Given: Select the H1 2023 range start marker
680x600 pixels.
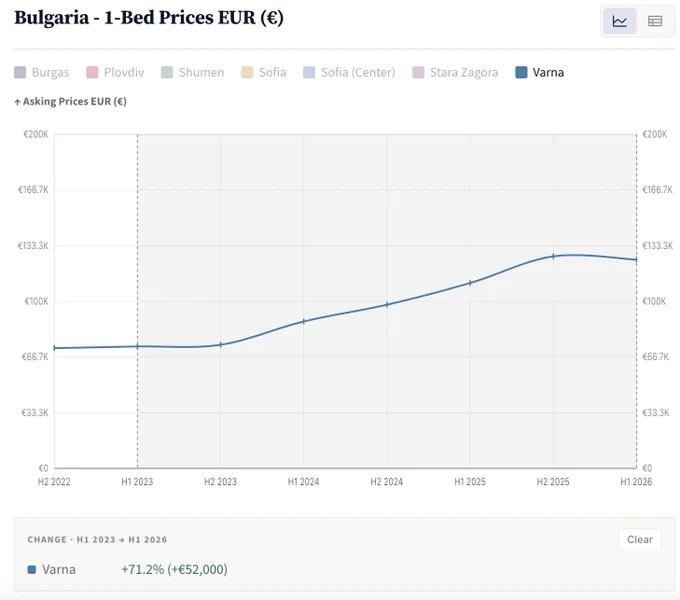Looking at the screenshot, I should (137, 346).
